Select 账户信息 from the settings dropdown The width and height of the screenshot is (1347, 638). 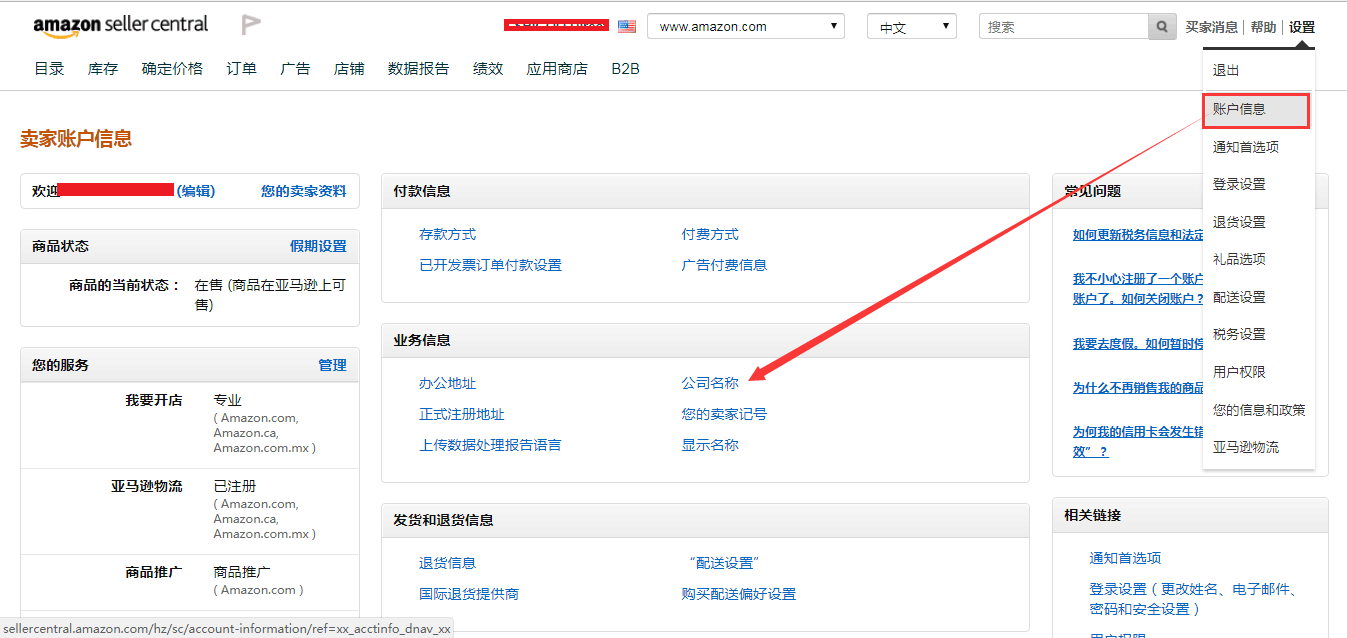1256,110
